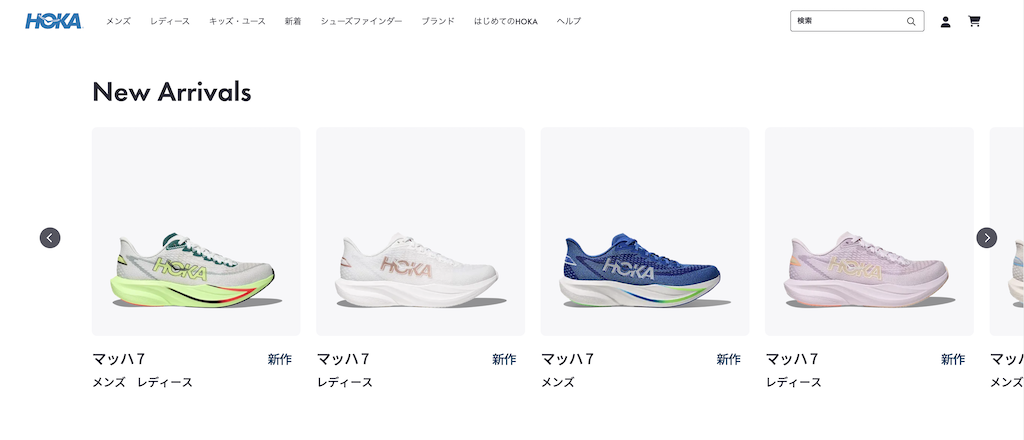Focus the 検索 search field
The height and width of the screenshot is (440, 1024).
pos(849,22)
